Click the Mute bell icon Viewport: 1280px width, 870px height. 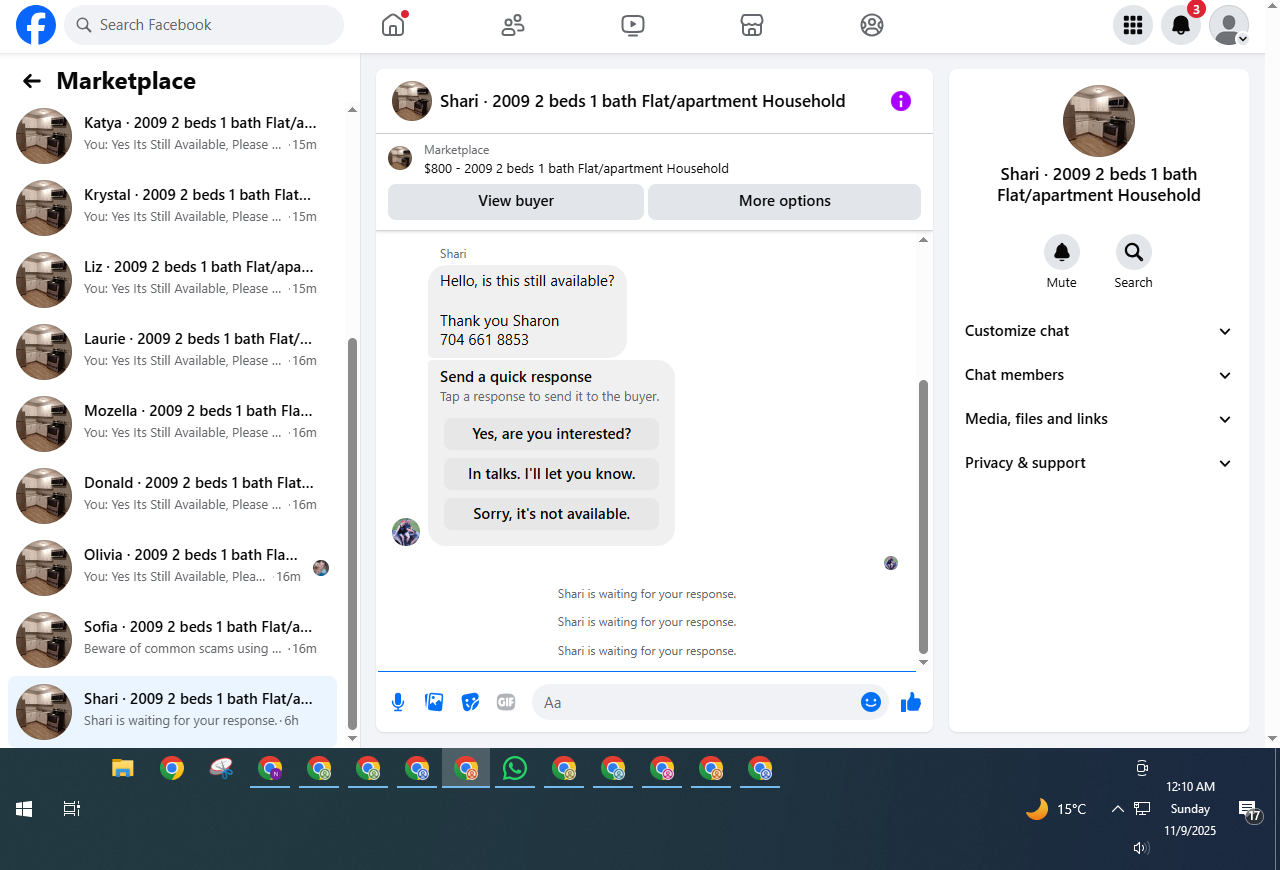point(1062,252)
